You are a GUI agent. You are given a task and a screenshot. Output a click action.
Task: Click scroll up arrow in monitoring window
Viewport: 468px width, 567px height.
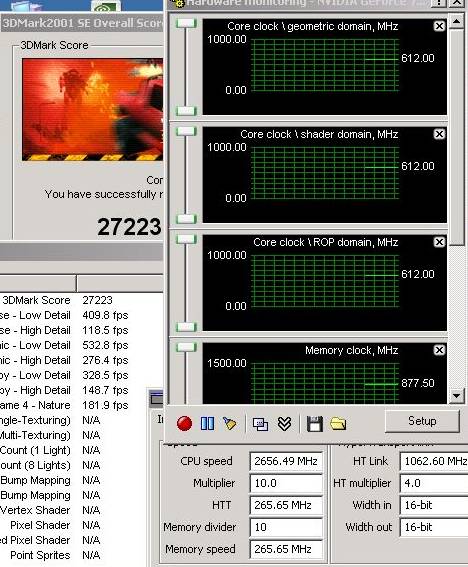(x=456, y=22)
